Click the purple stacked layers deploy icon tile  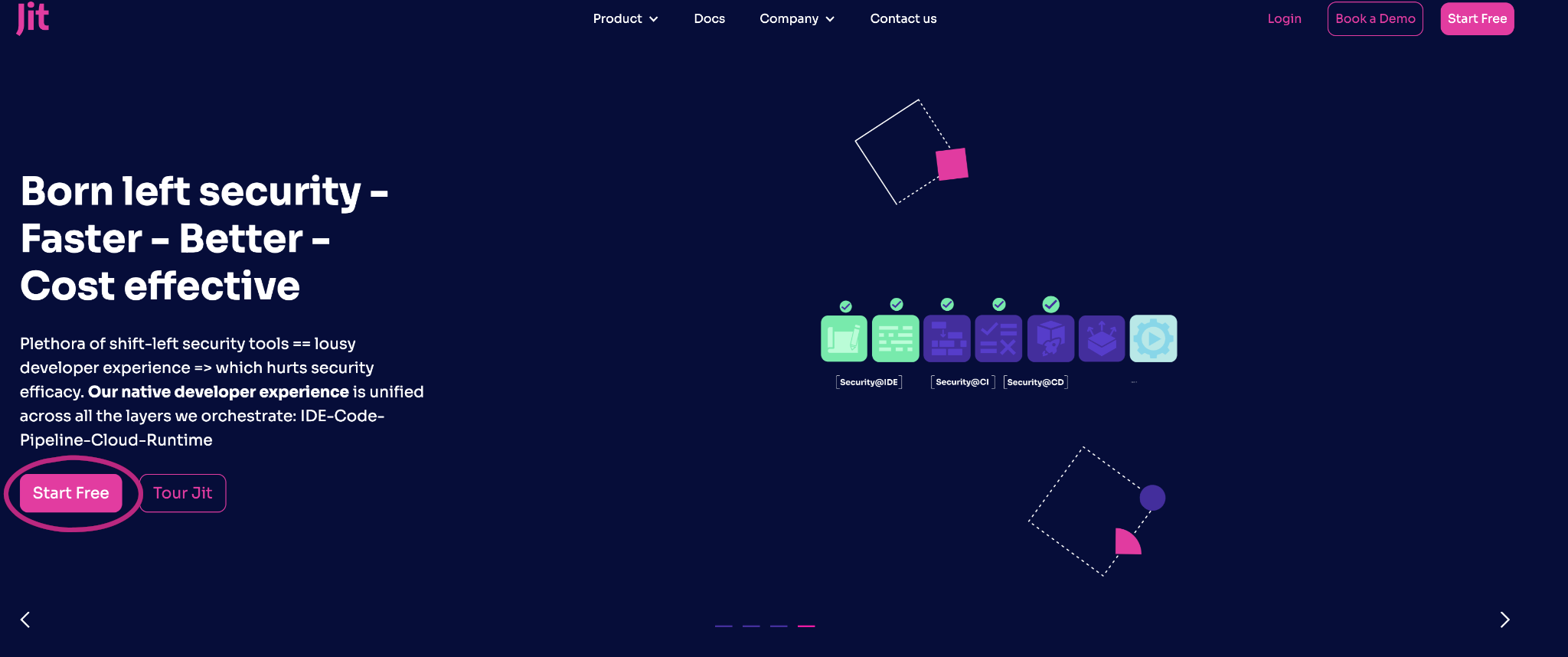click(x=1102, y=338)
